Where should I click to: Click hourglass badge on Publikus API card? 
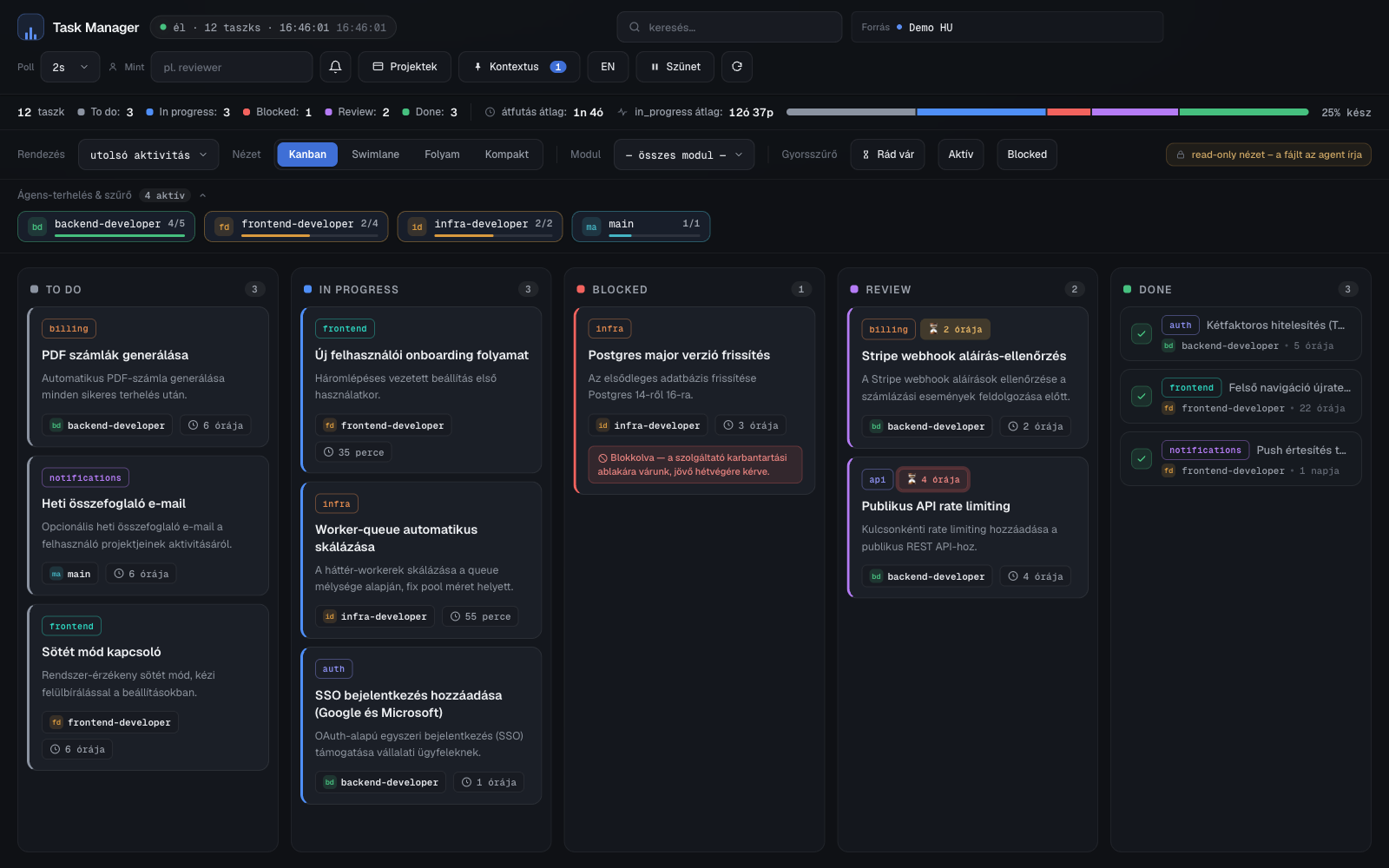pos(933,479)
